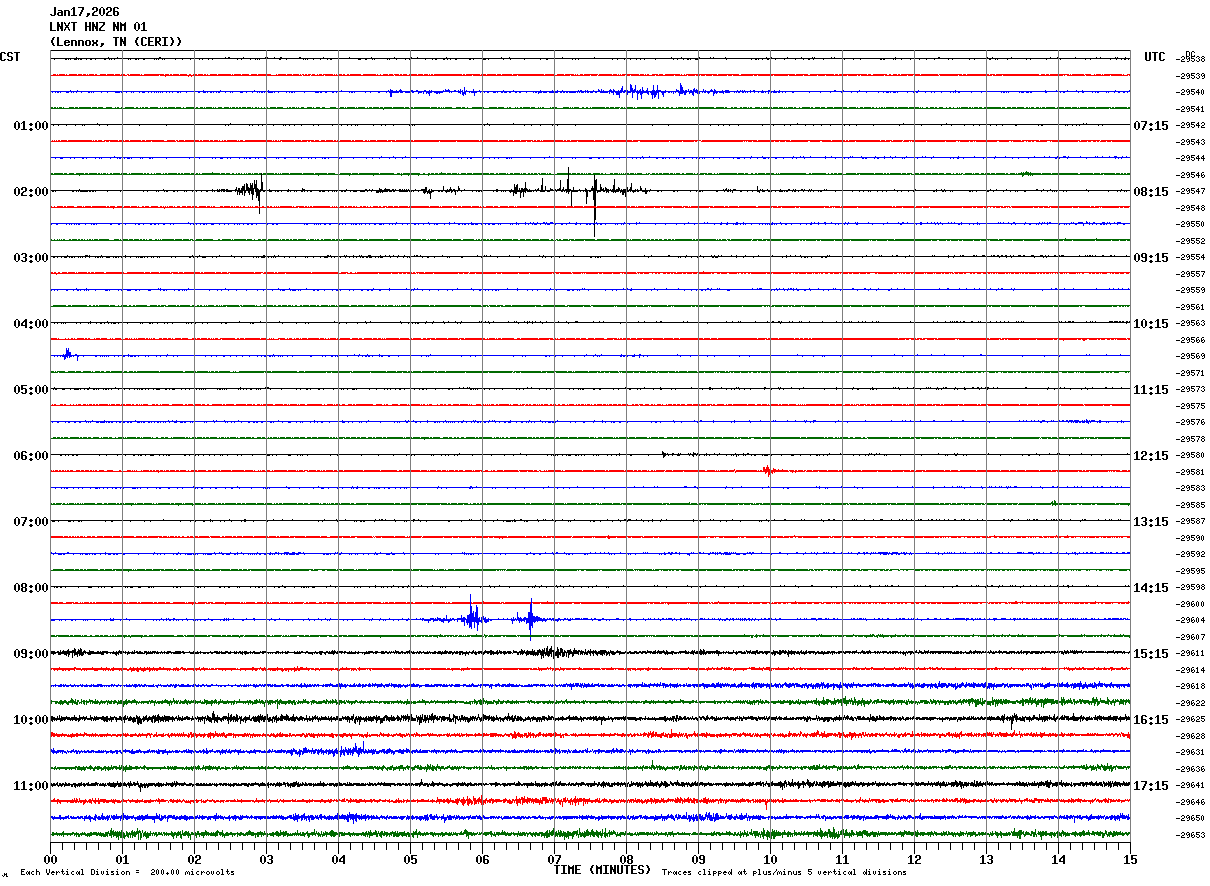Click minute 08 on the time axis

(627, 859)
